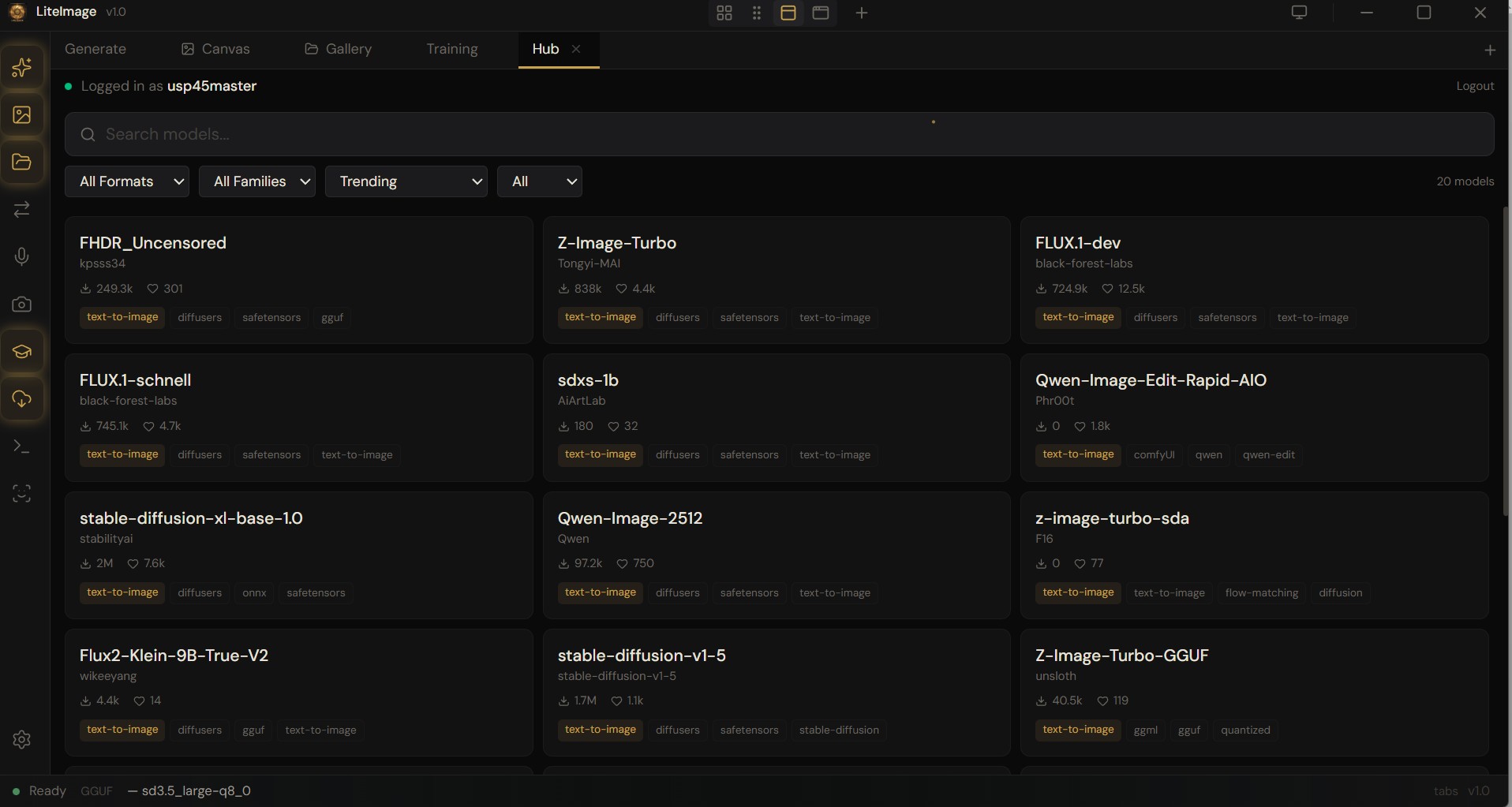The width and height of the screenshot is (1512, 807).
Task: Open the Trending sort dropdown
Action: pos(406,181)
